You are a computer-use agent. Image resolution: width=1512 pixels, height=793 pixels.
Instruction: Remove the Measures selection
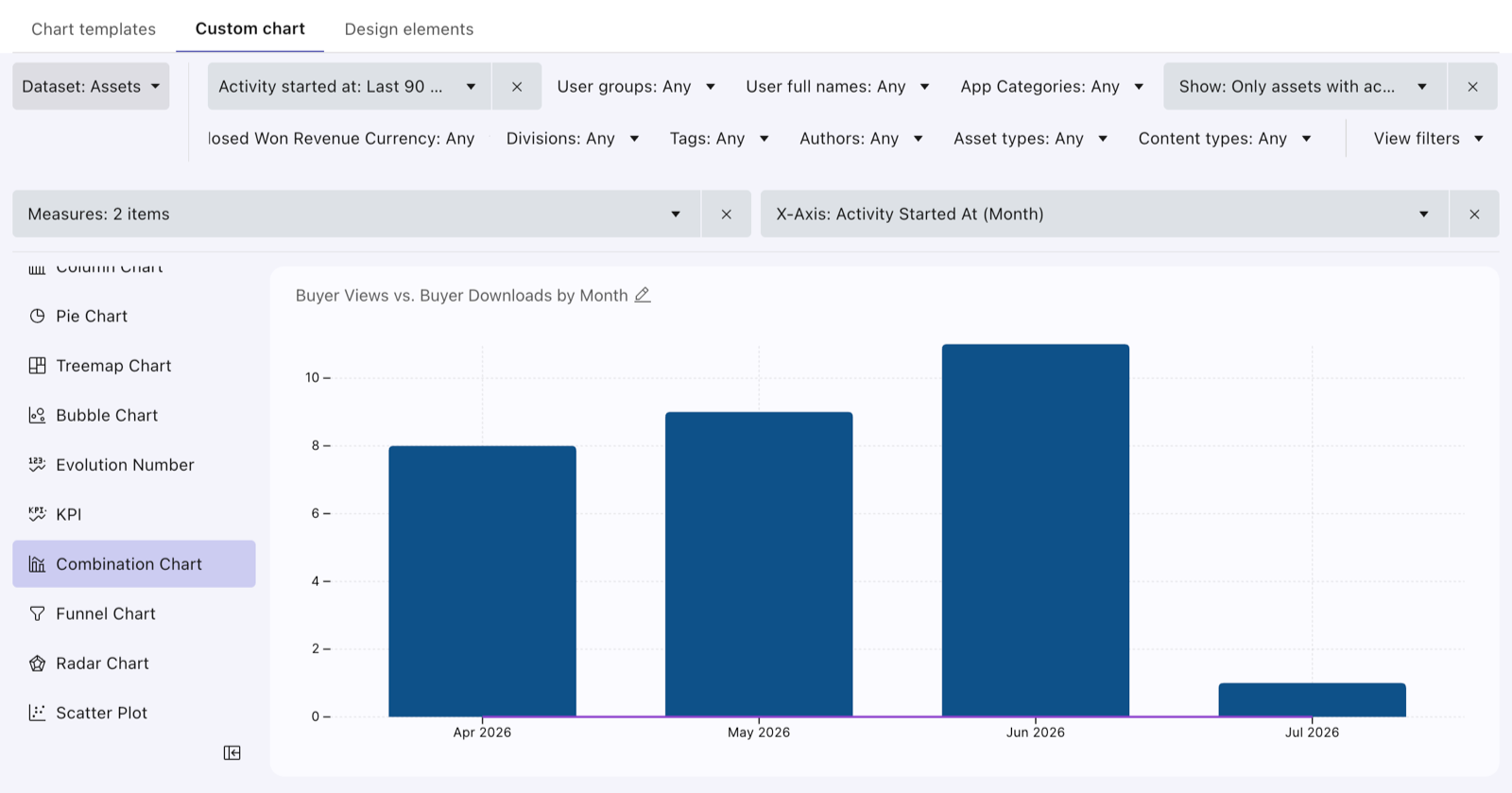726,215
